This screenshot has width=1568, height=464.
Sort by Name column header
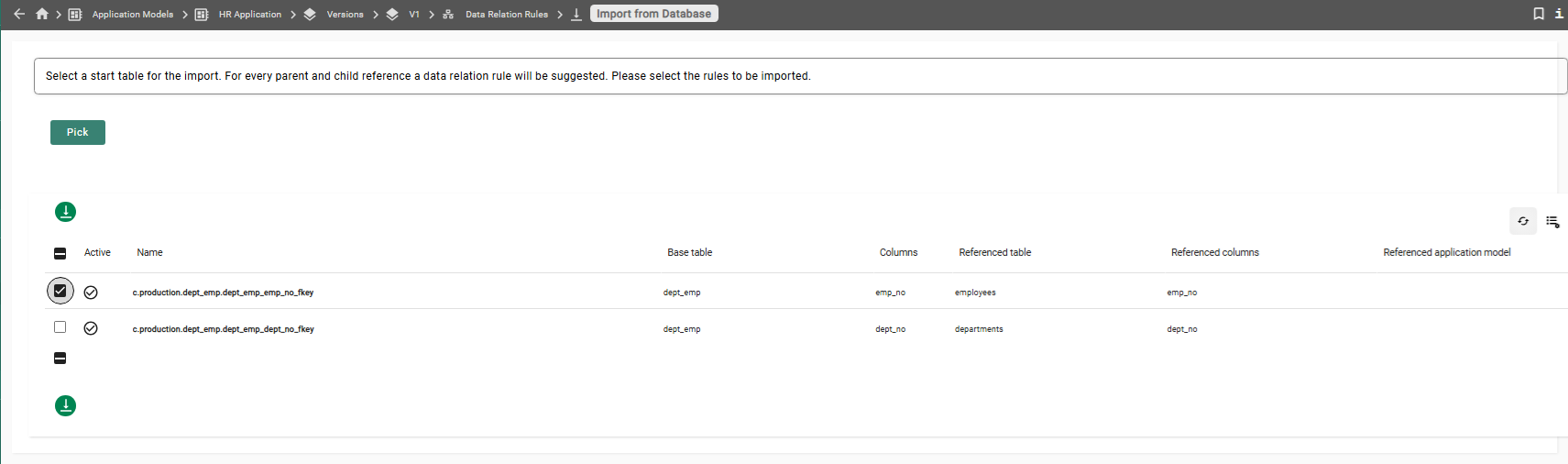pyautogui.click(x=150, y=253)
